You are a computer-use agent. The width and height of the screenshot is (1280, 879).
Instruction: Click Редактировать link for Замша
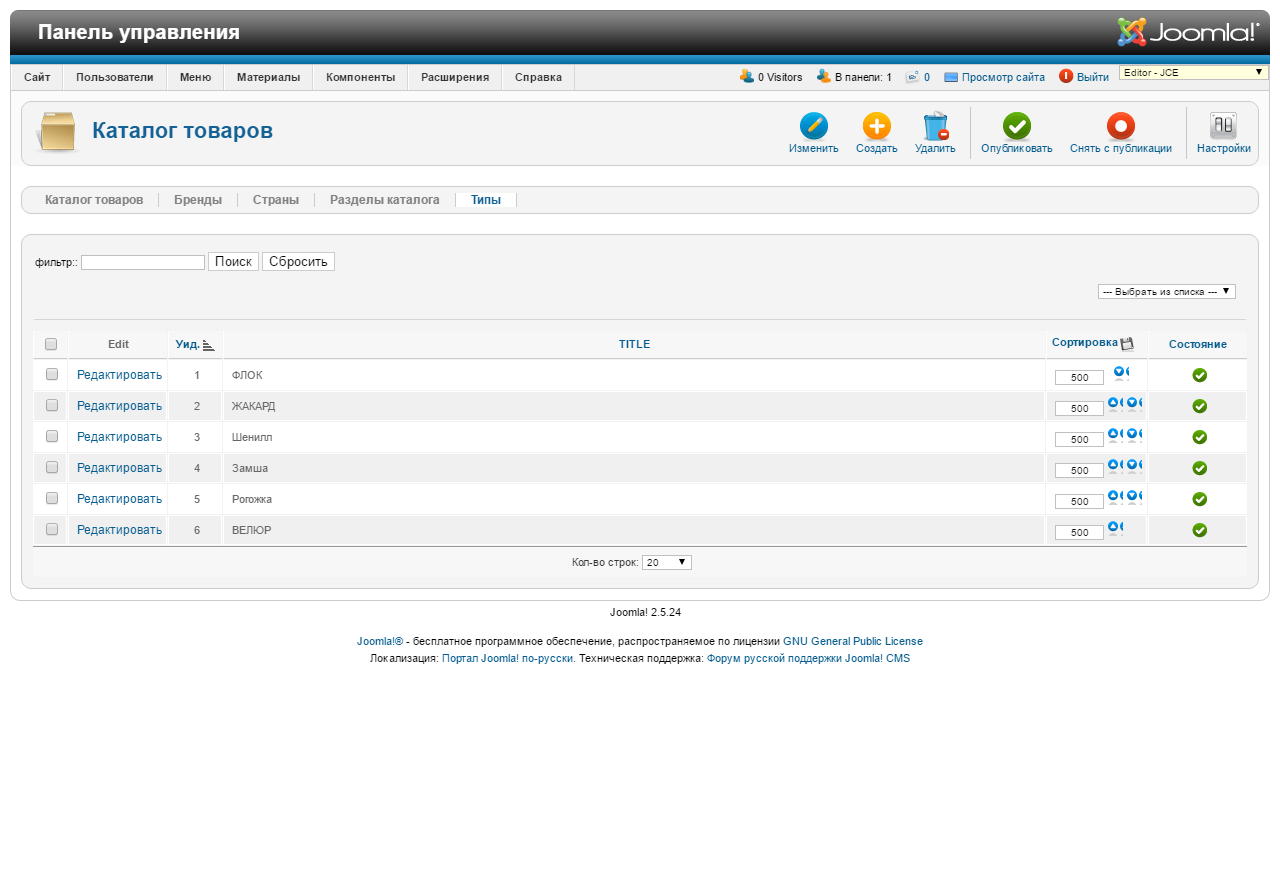coord(119,468)
